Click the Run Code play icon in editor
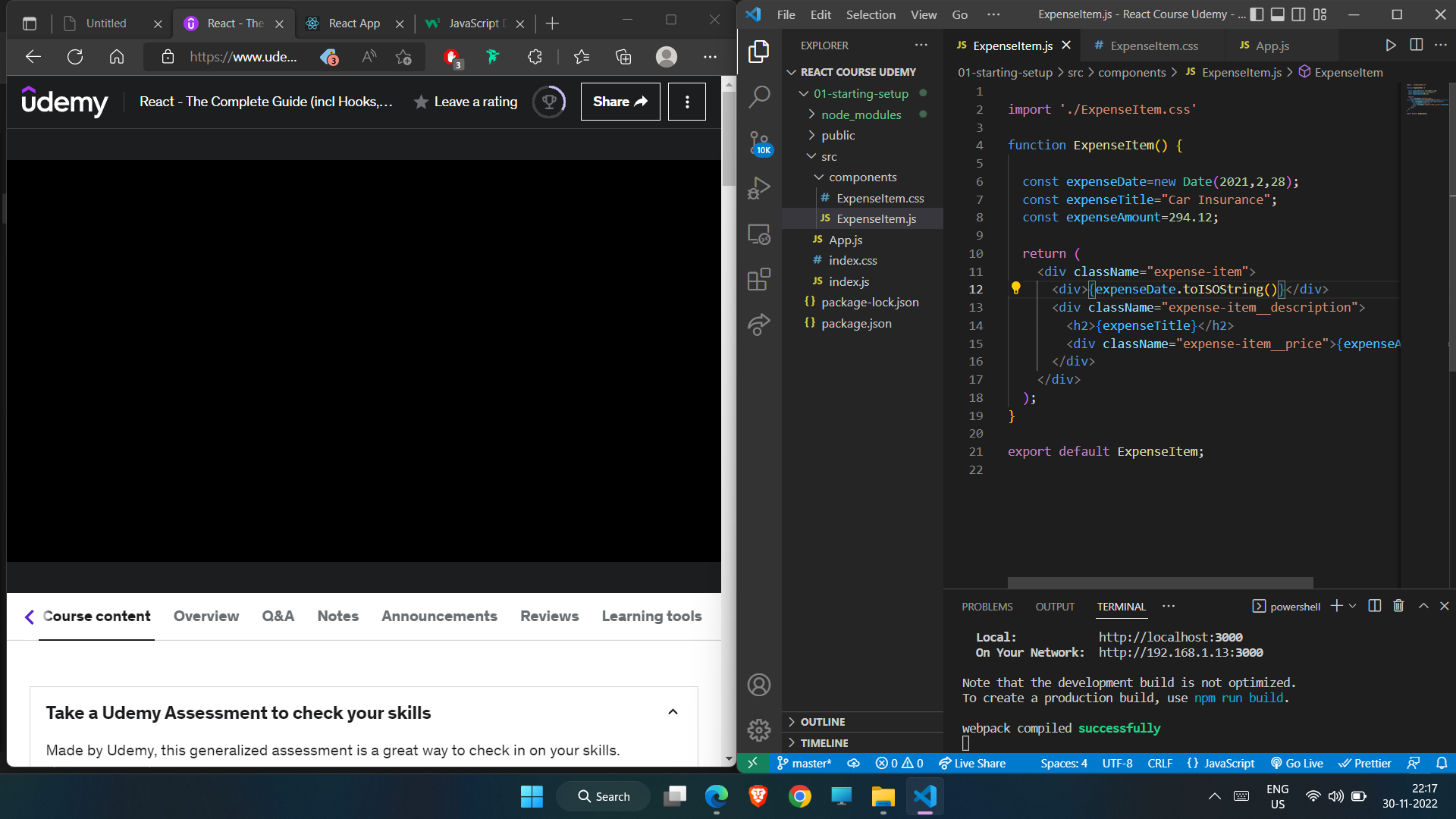1456x819 pixels. tap(1390, 45)
